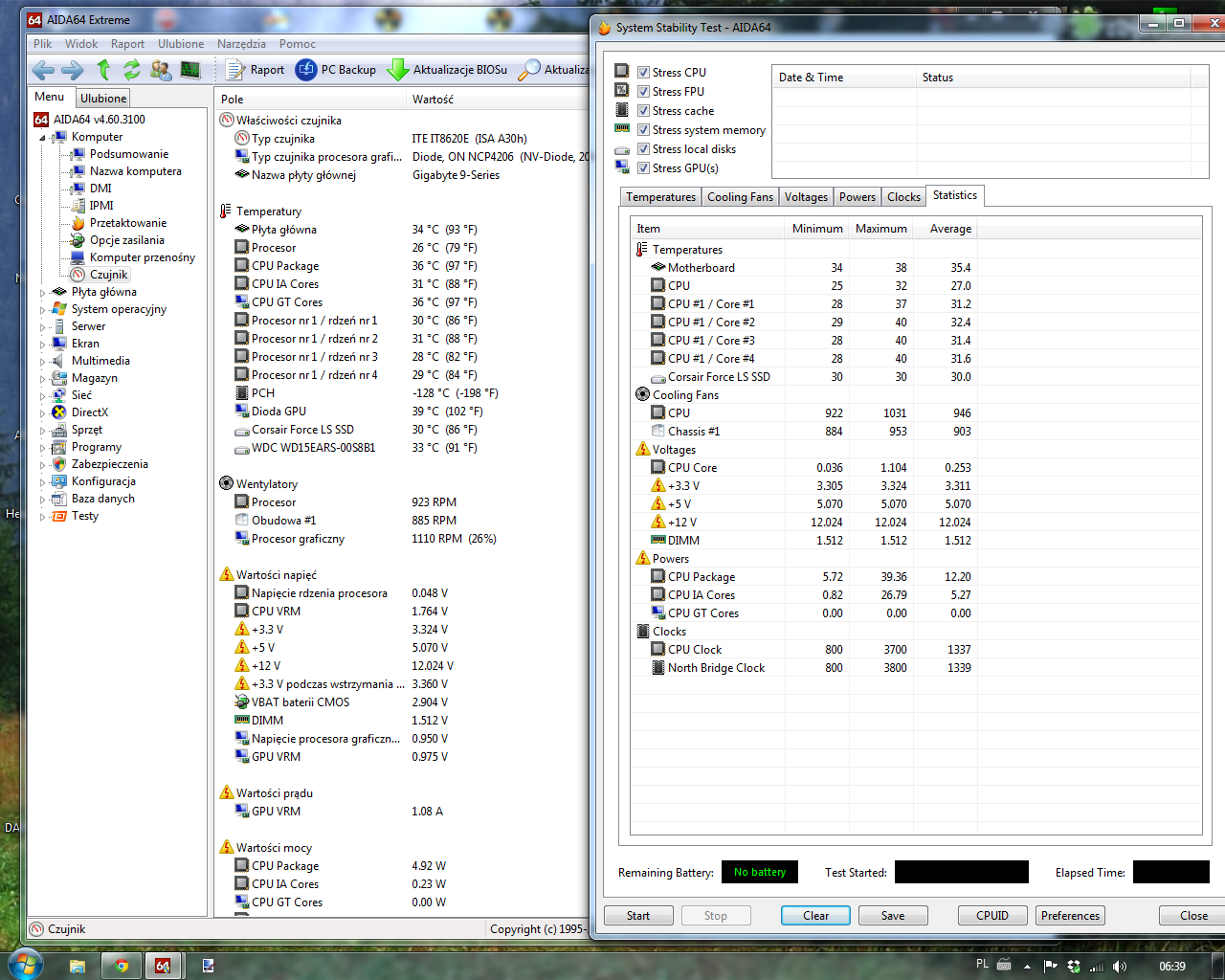Switch to the Cooling Fans tab
The image size is (1225, 980).
(x=740, y=197)
